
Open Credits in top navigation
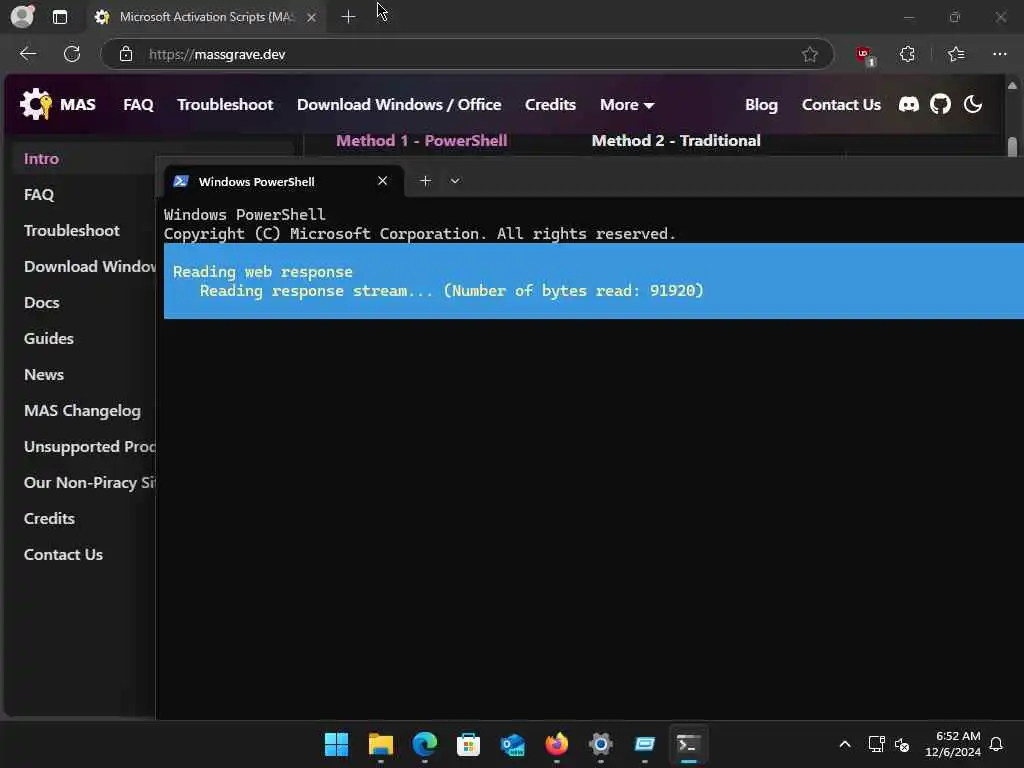point(551,104)
